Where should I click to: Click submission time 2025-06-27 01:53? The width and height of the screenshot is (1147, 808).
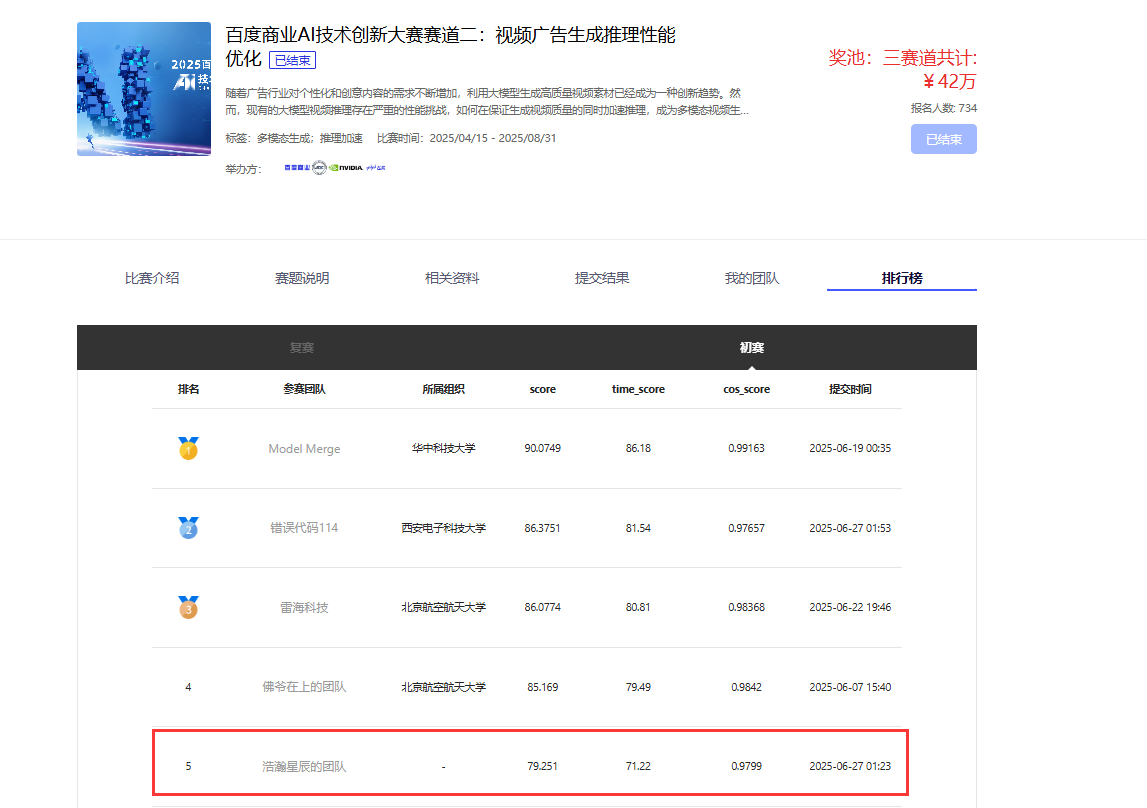(x=850, y=528)
